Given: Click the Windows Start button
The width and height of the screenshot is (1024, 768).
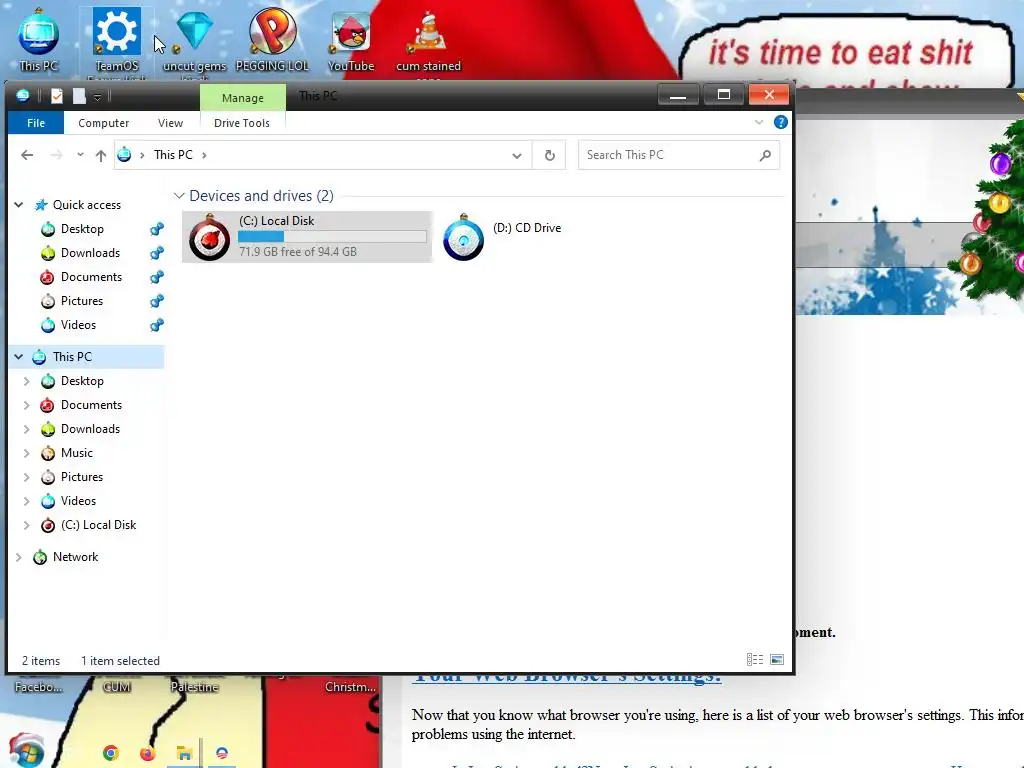Looking at the screenshot, I should pyautogui.click(x=26, y=751).
